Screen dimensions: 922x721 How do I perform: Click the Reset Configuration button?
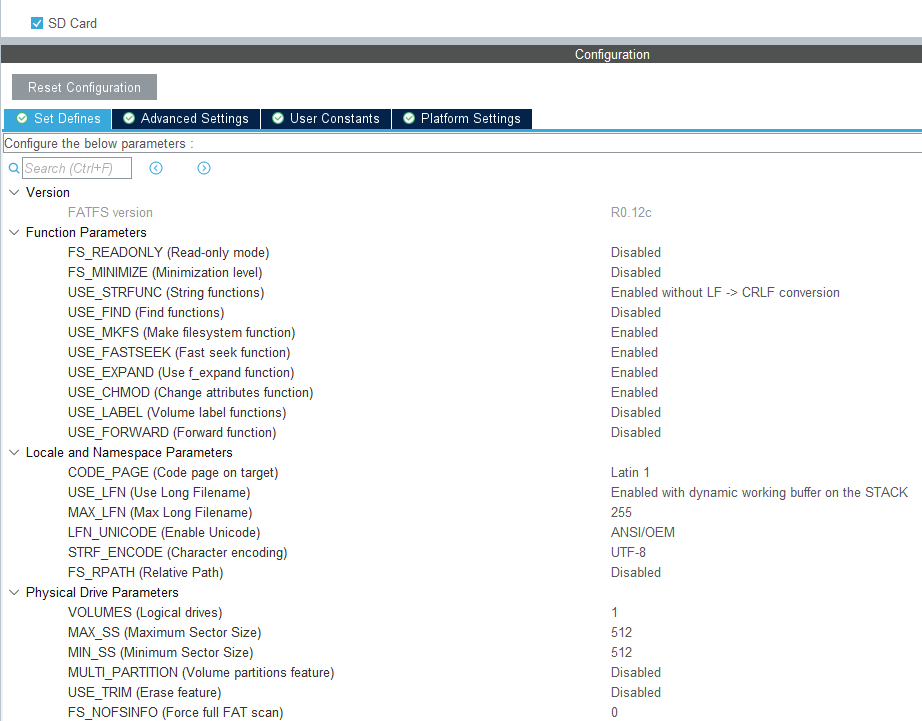pos(83,87)
